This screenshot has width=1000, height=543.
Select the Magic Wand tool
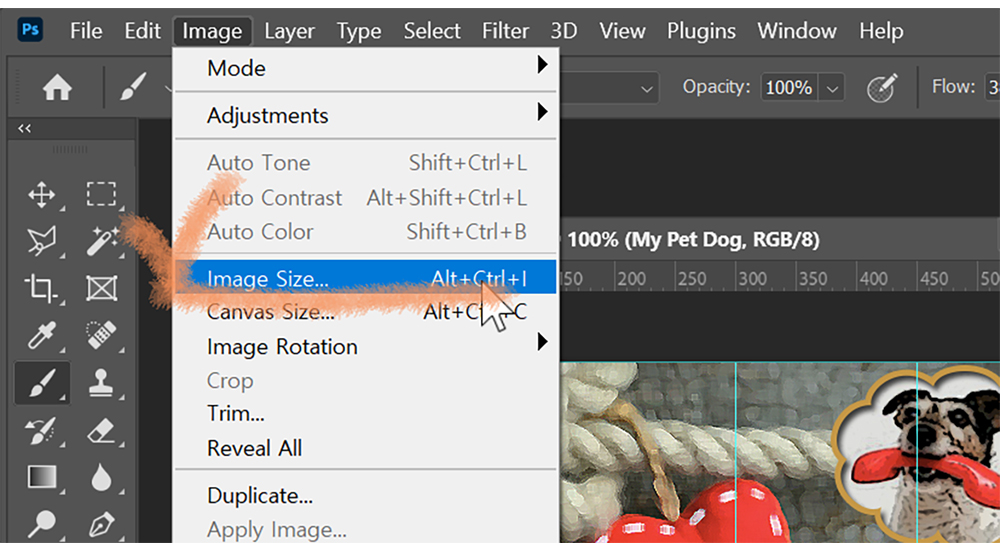tap(102, 241)
